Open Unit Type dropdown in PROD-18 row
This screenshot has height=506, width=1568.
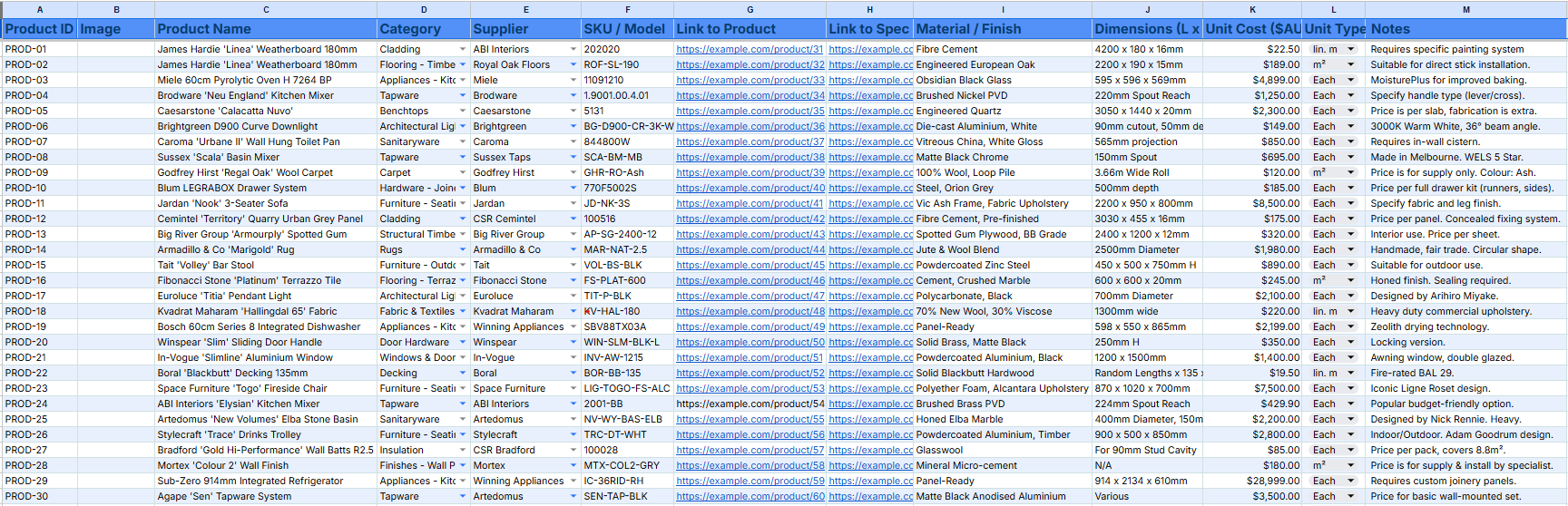tap(1350, 312)
